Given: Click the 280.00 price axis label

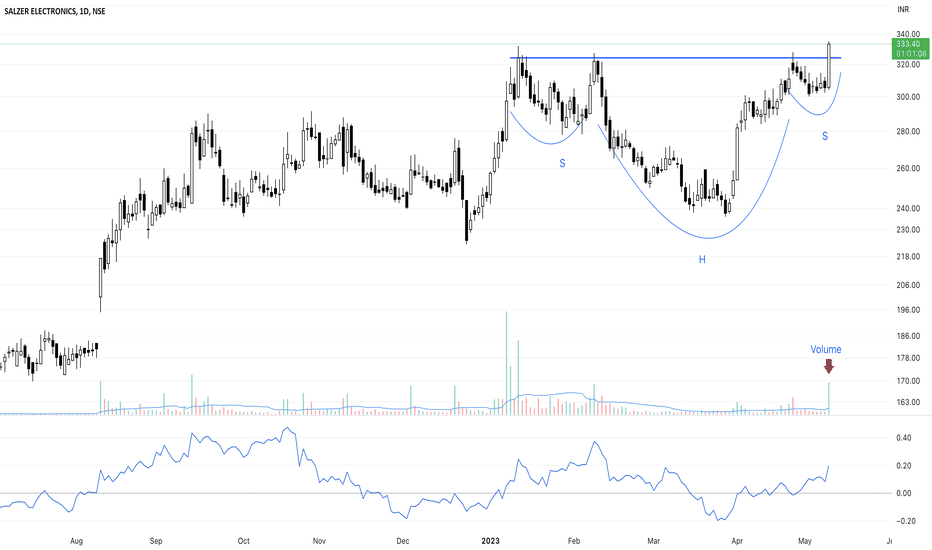Looking at the screenshot, I should tap(908, 131).
